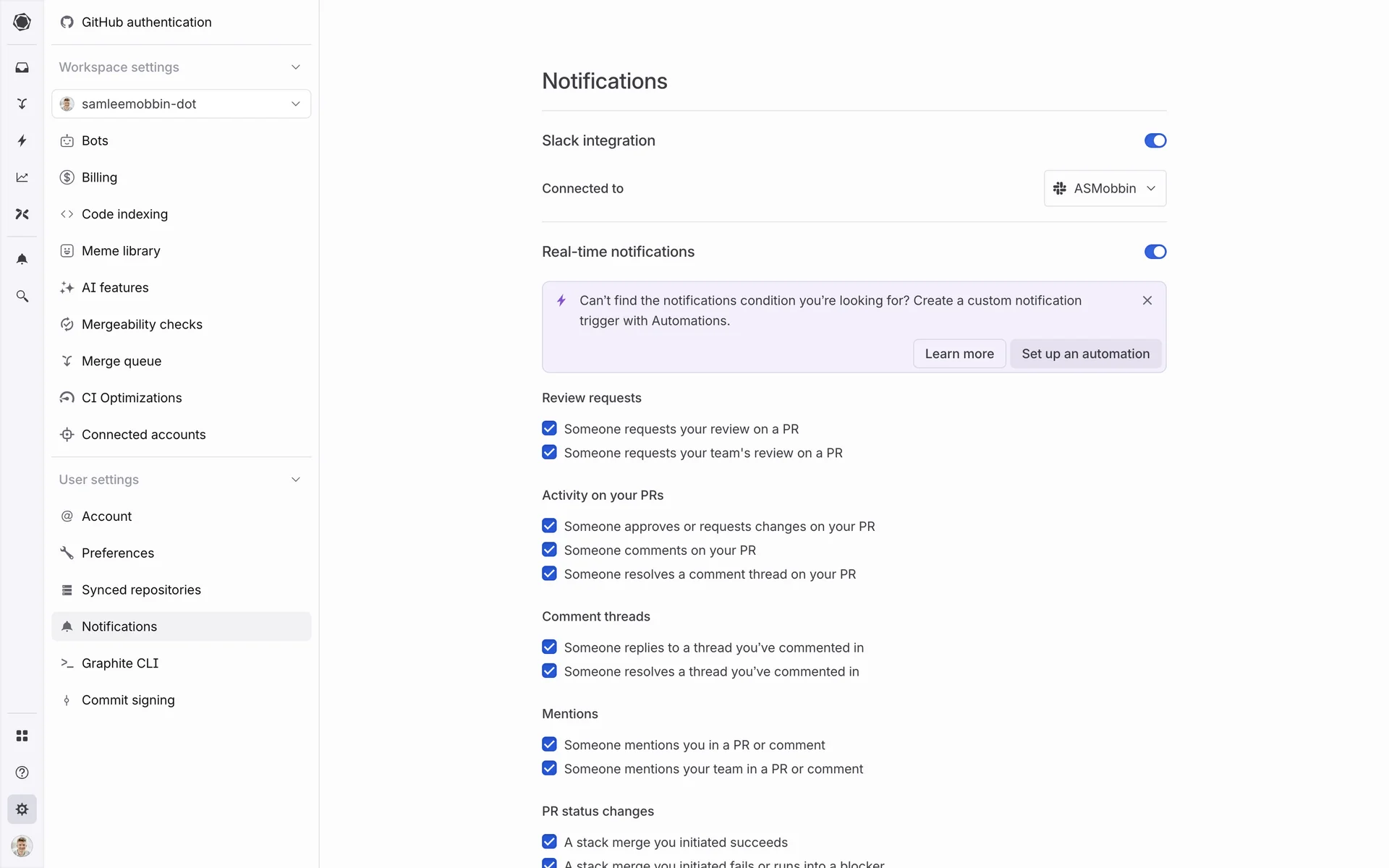Click the merge queue icon in left rail
Viewport: 1389px width, 868px height.
[x=22, y=104]
